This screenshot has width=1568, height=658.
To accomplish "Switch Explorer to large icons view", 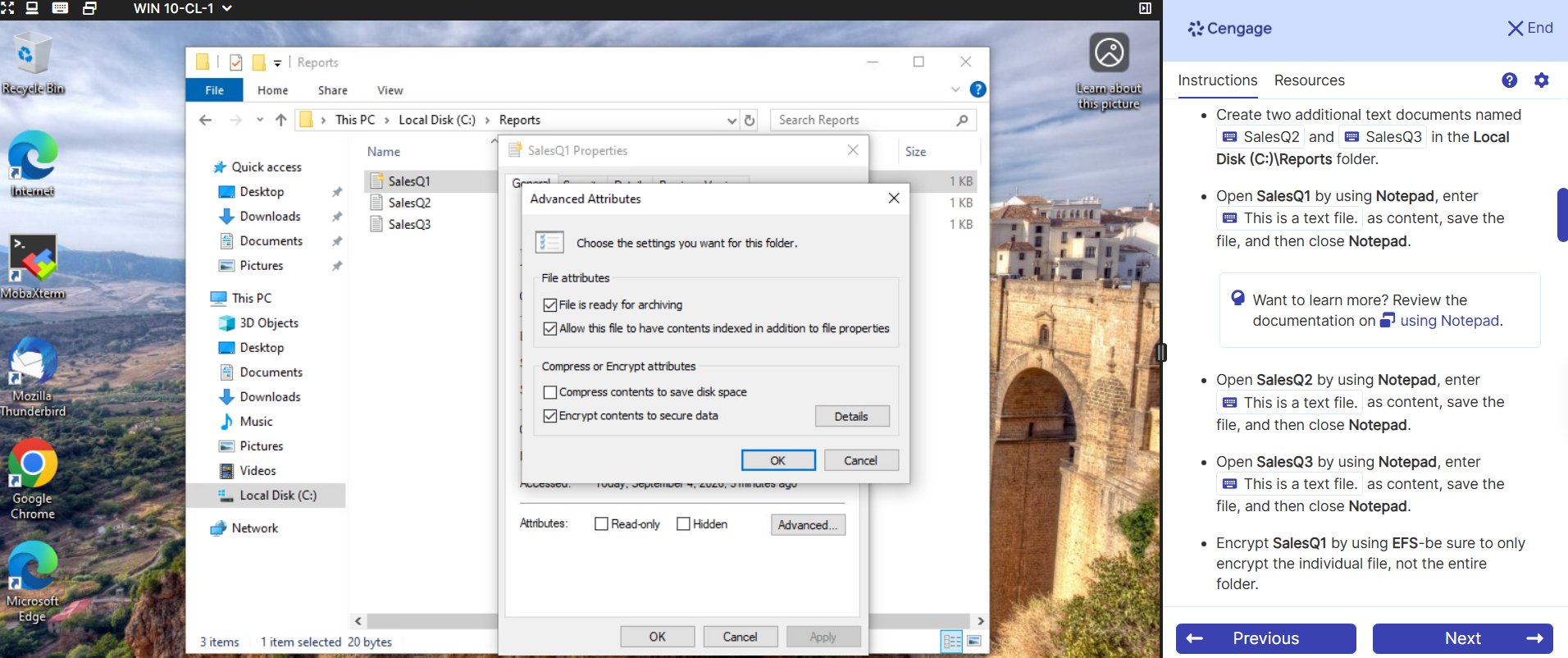I will point(974,641).
